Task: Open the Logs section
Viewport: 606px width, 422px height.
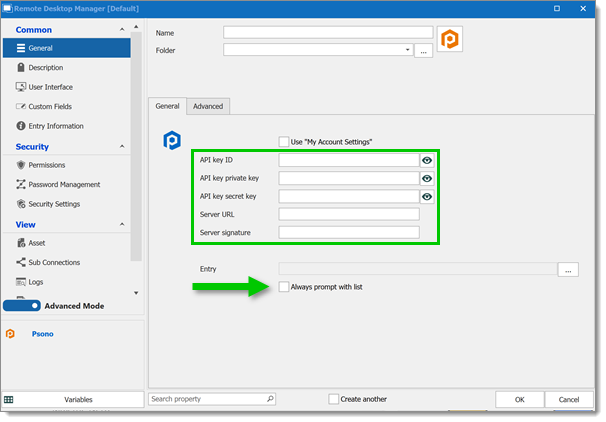Action: [x=35, y=282]
